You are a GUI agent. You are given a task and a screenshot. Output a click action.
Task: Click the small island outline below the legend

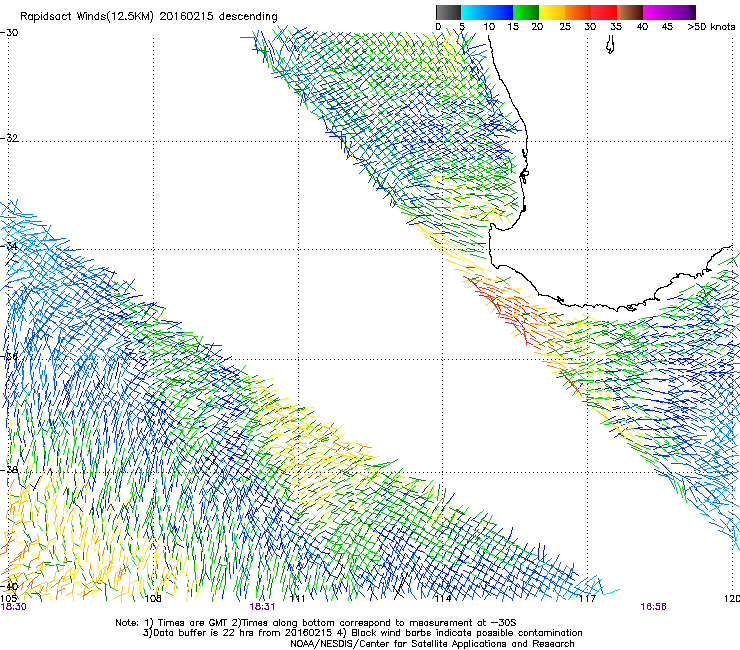[610, 46]
